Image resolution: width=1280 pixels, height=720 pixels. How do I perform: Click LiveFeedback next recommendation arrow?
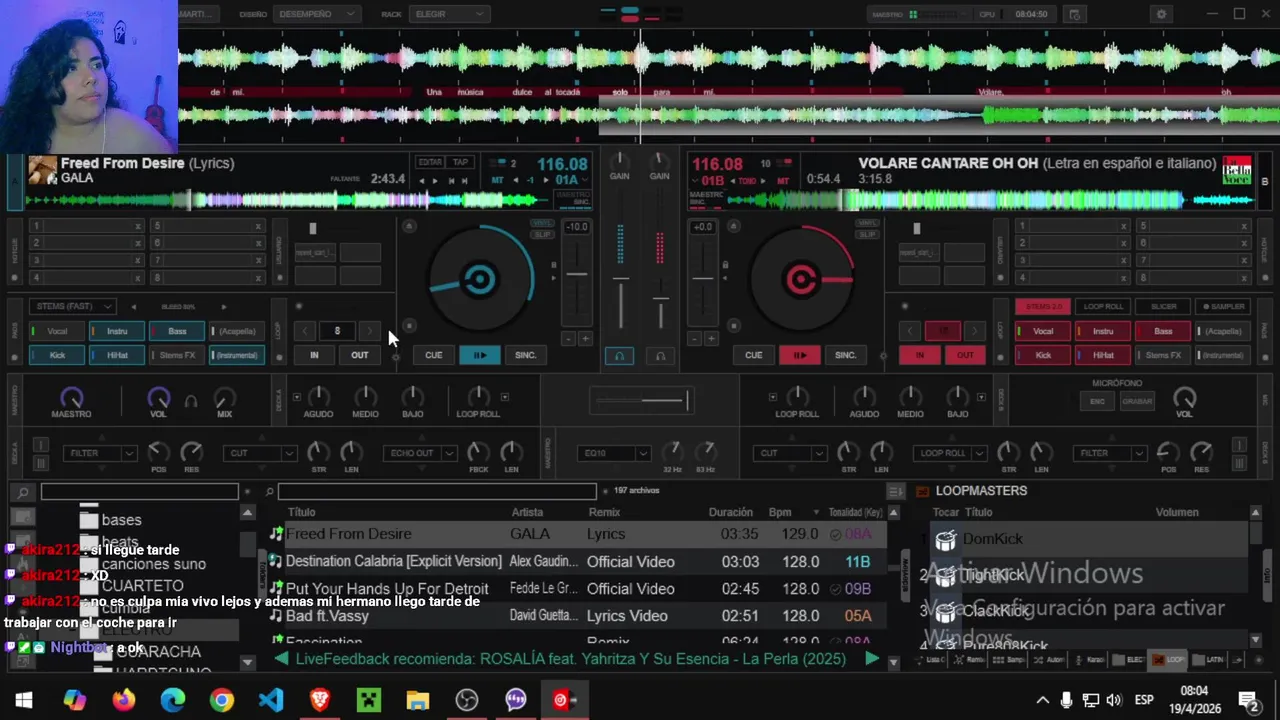pos(872,658)
